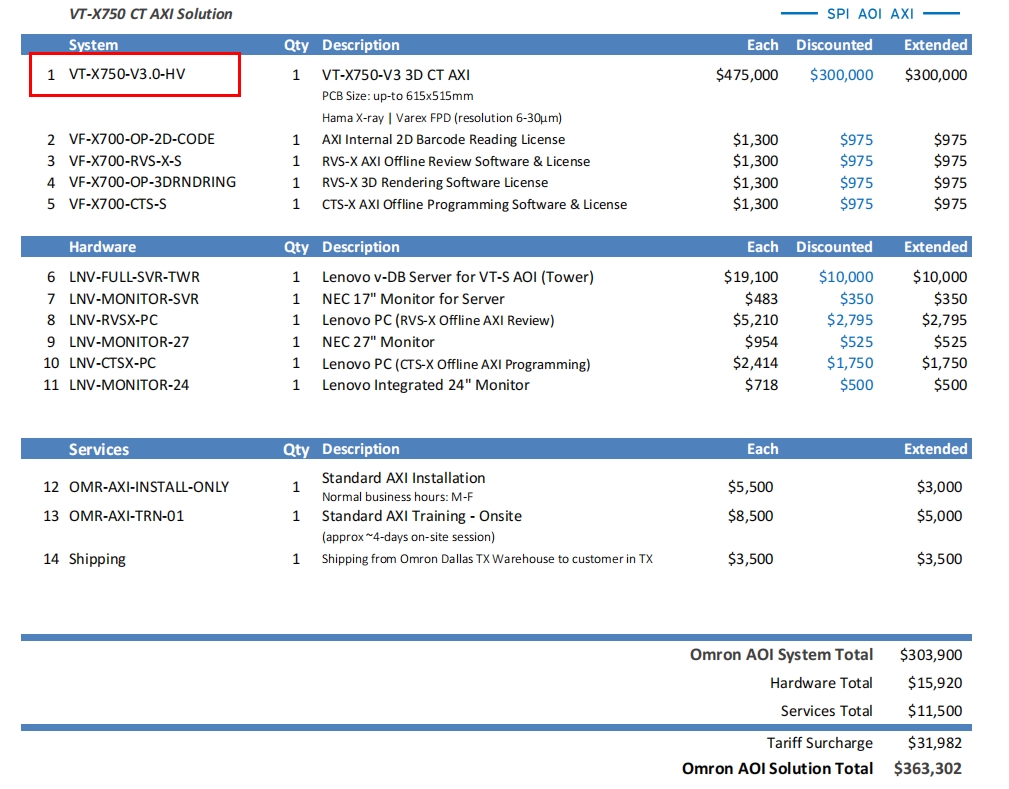Click the $15,920 hardware total value
The image size is (1009, 789).
coord(935,683)
